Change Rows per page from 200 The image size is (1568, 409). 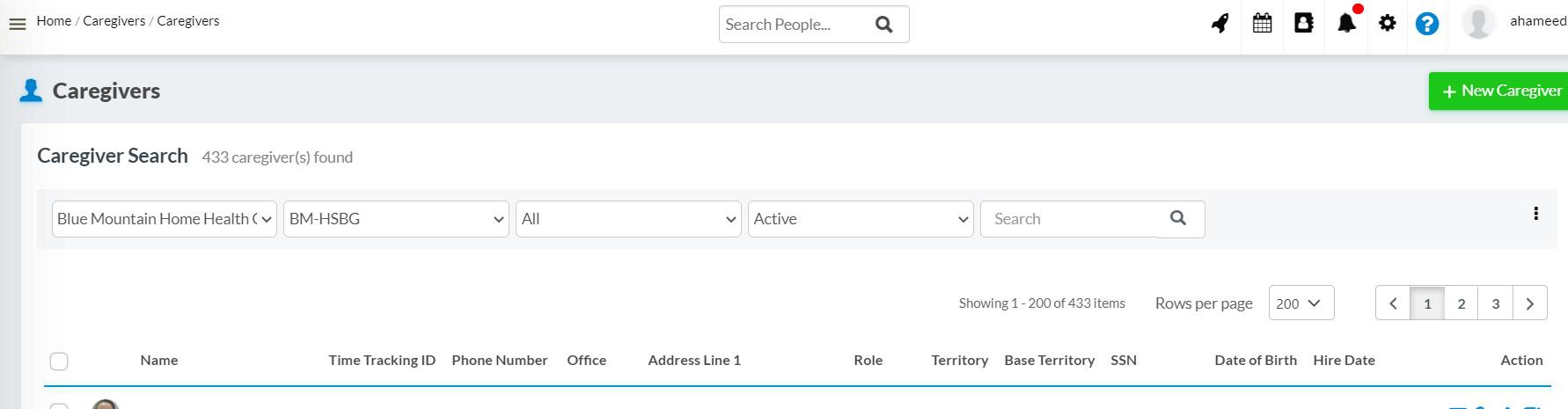(1301, 303)
